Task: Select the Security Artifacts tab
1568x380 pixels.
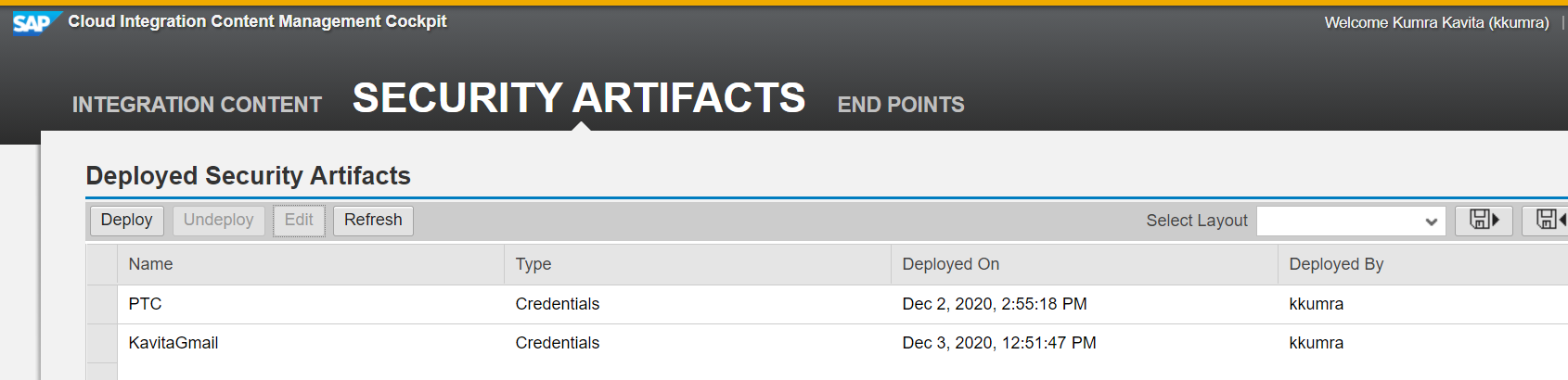Action: (579, 98)
